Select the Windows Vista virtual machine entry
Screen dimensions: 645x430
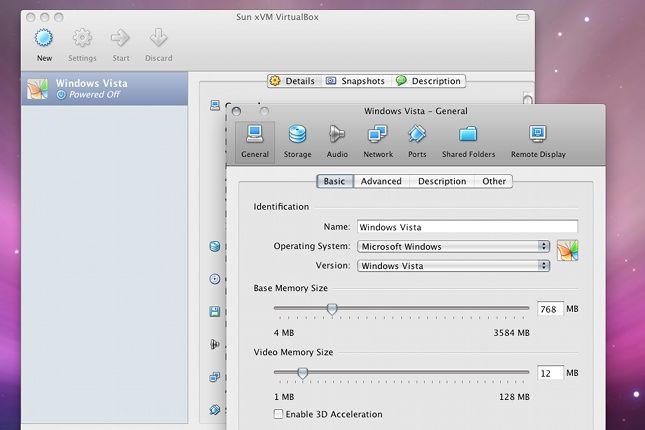click(104, 88)
